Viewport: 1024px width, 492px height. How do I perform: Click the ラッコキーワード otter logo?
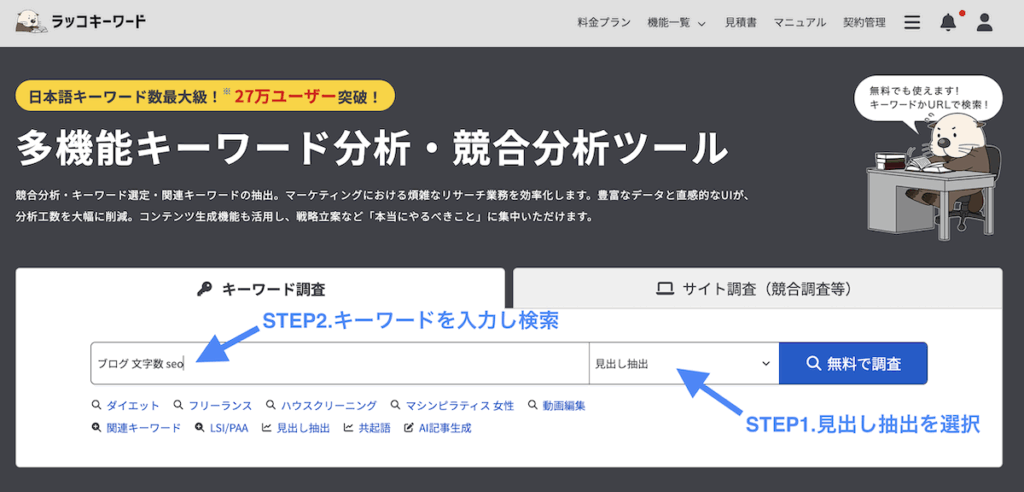coord(81,22)
